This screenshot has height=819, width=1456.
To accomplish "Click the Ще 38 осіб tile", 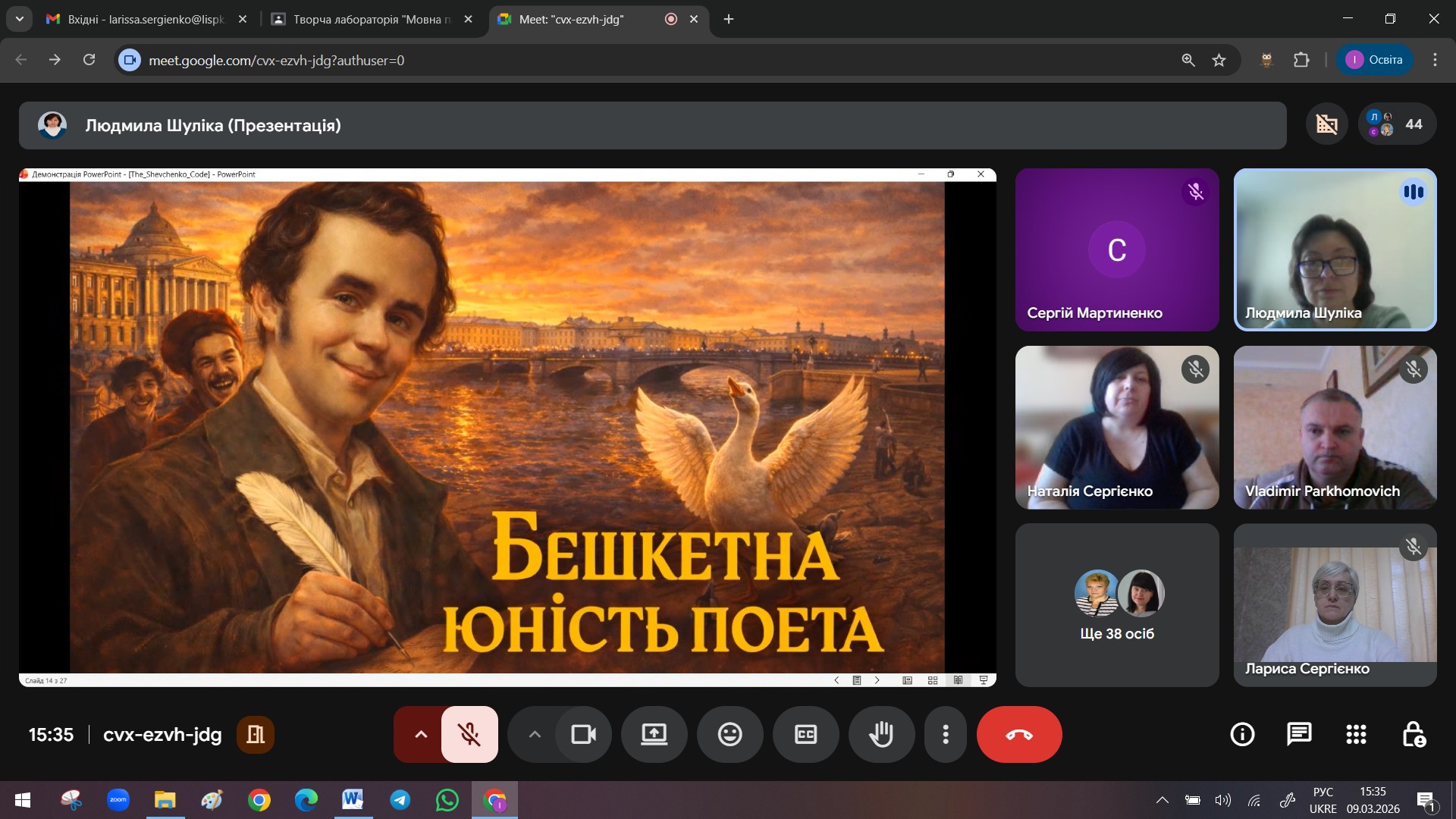I will click(x=1117, y=605).
